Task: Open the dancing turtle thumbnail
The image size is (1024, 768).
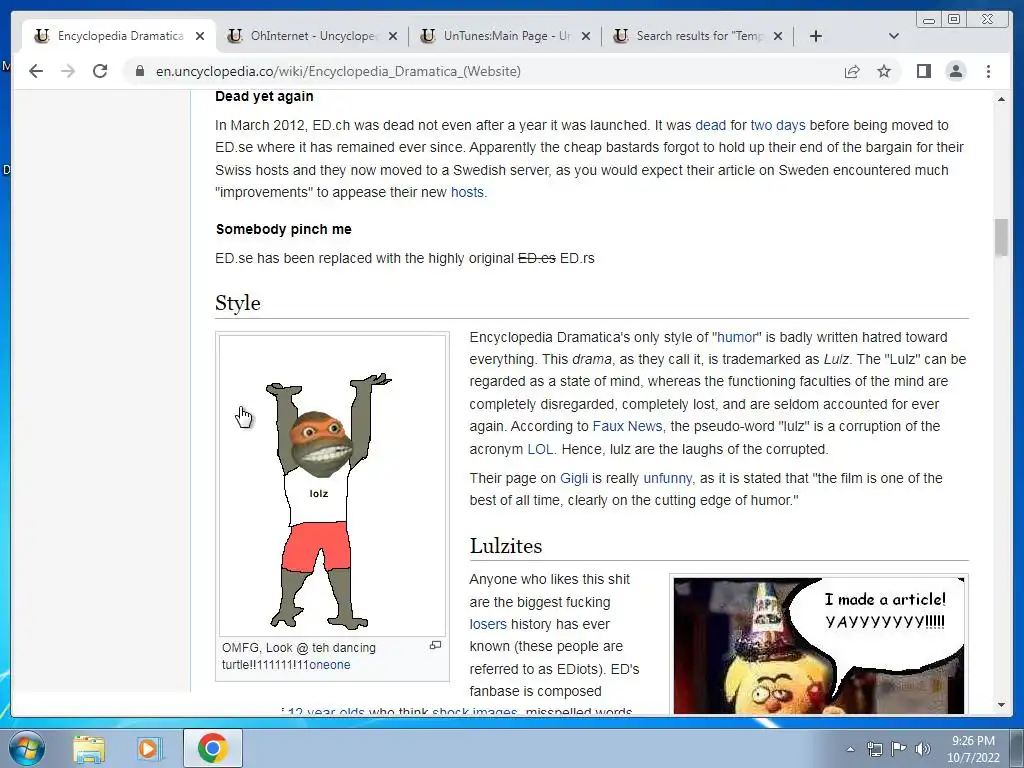Action: click(332, 486)
